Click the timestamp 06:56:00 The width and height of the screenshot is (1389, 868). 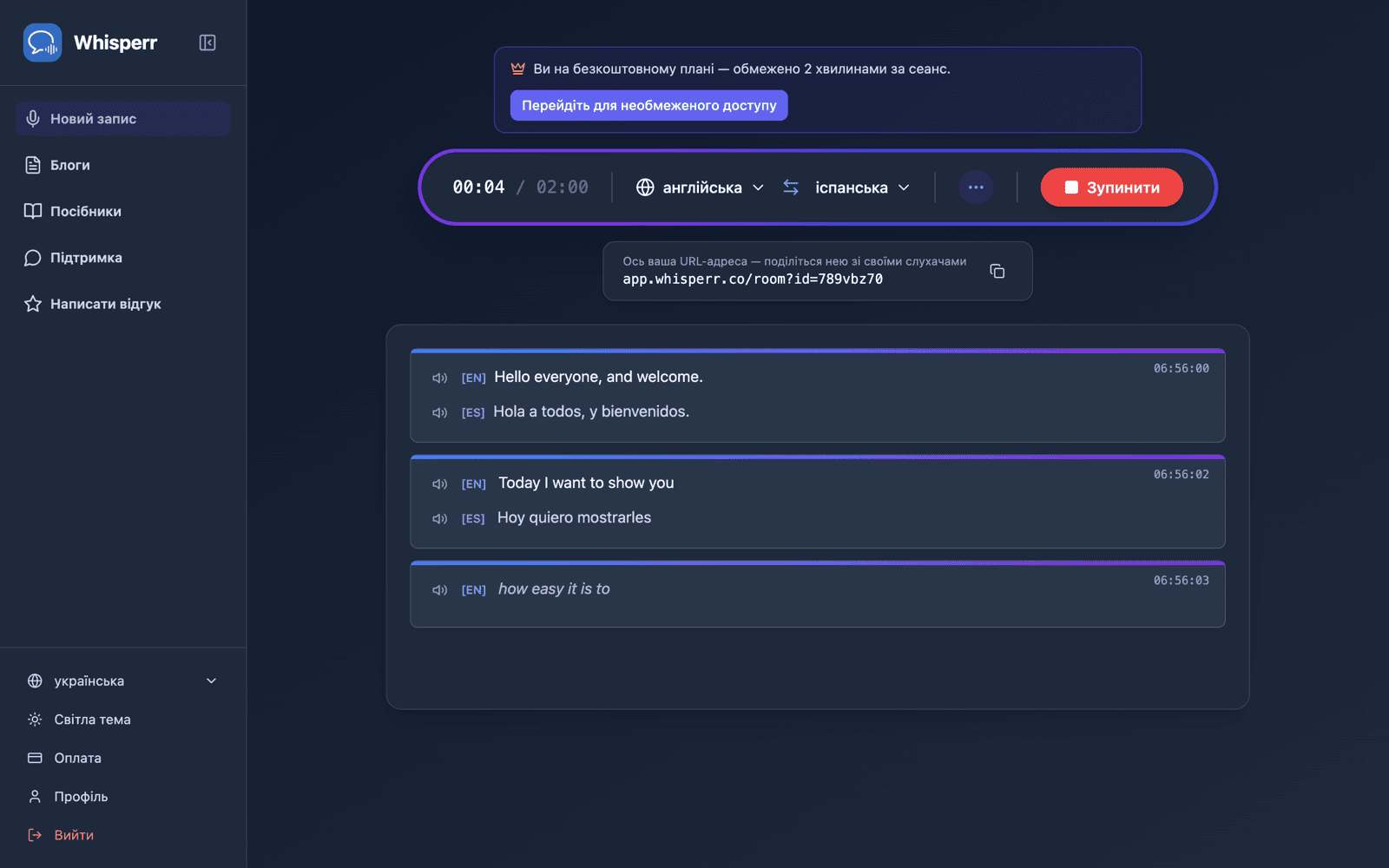coord(1181,368)
